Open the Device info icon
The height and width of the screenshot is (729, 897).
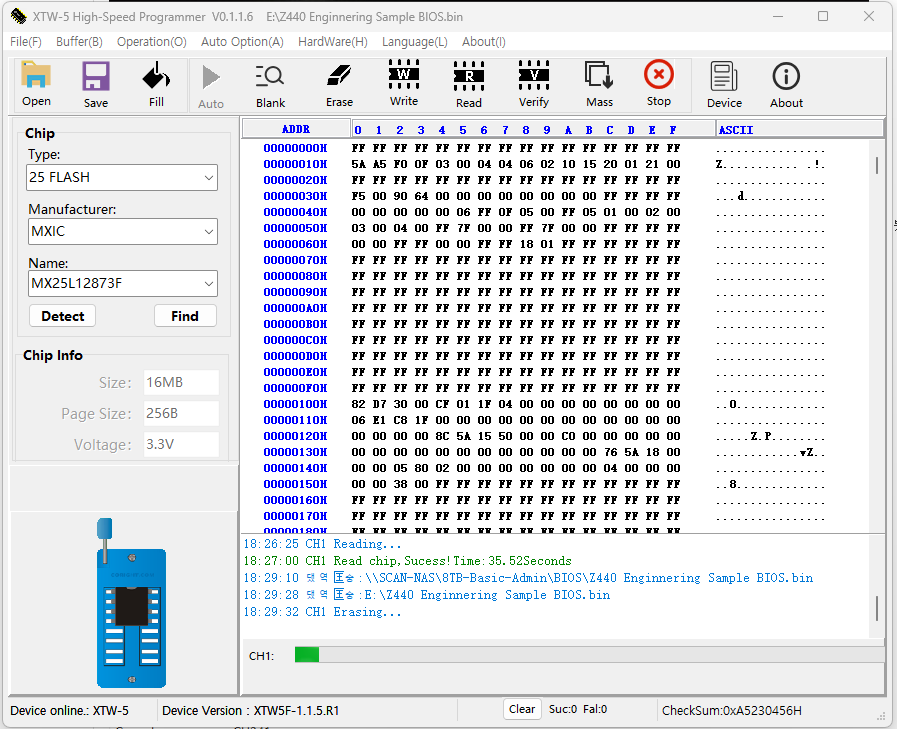tap(724, 85)
